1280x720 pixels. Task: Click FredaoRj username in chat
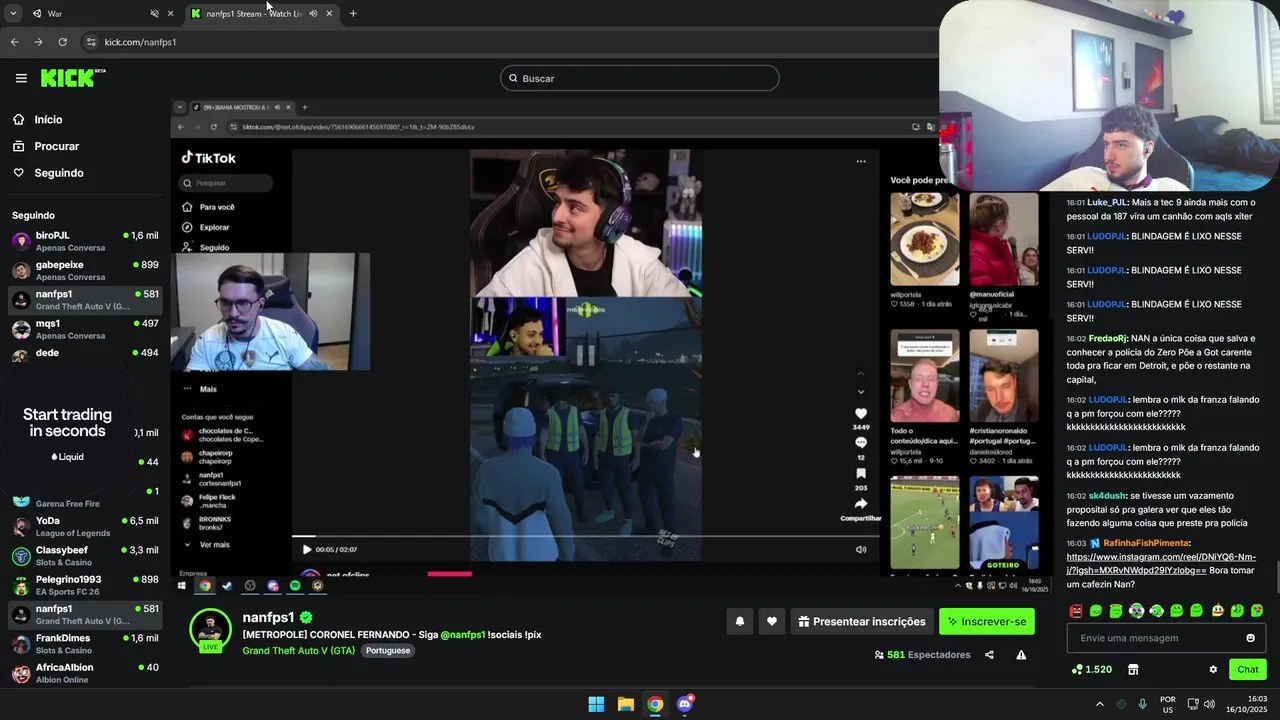tap(1107, 338)
